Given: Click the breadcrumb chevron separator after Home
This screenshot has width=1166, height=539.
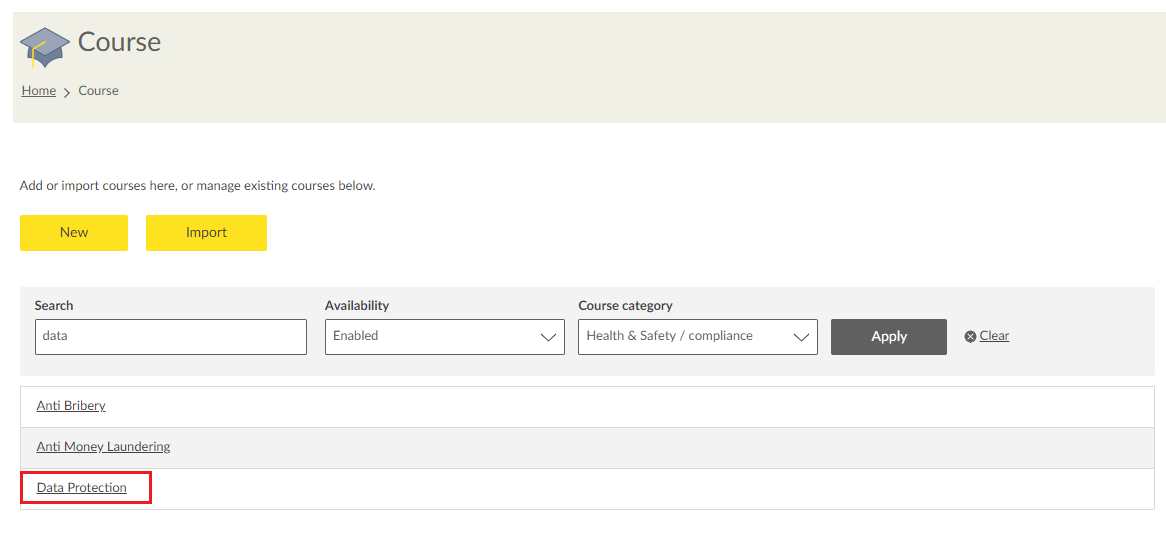Looking at the screenshot, I should (67, 92).
